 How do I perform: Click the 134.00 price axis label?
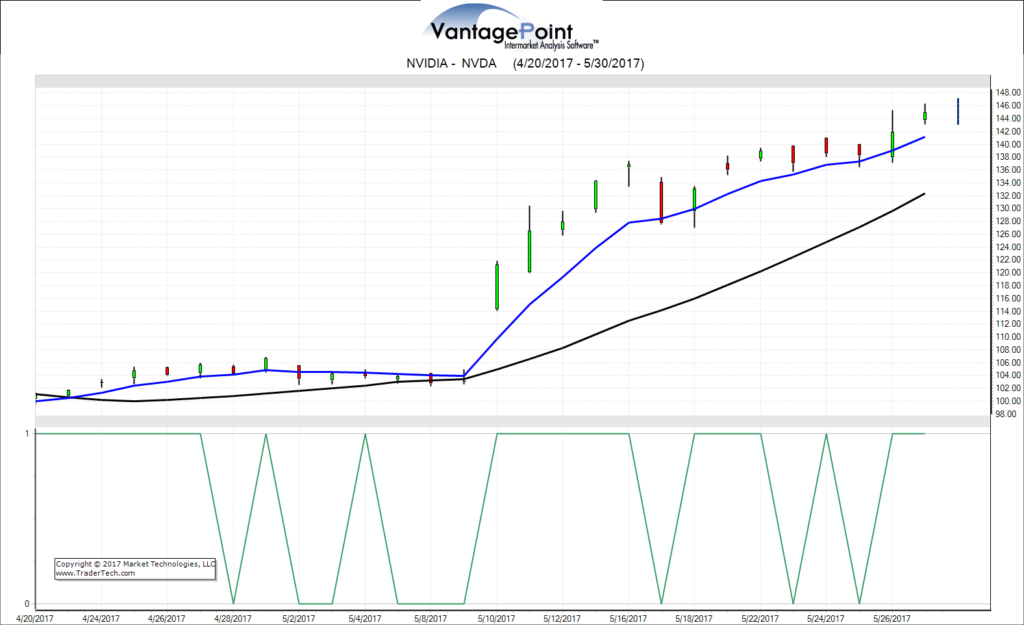point(1008,183)
